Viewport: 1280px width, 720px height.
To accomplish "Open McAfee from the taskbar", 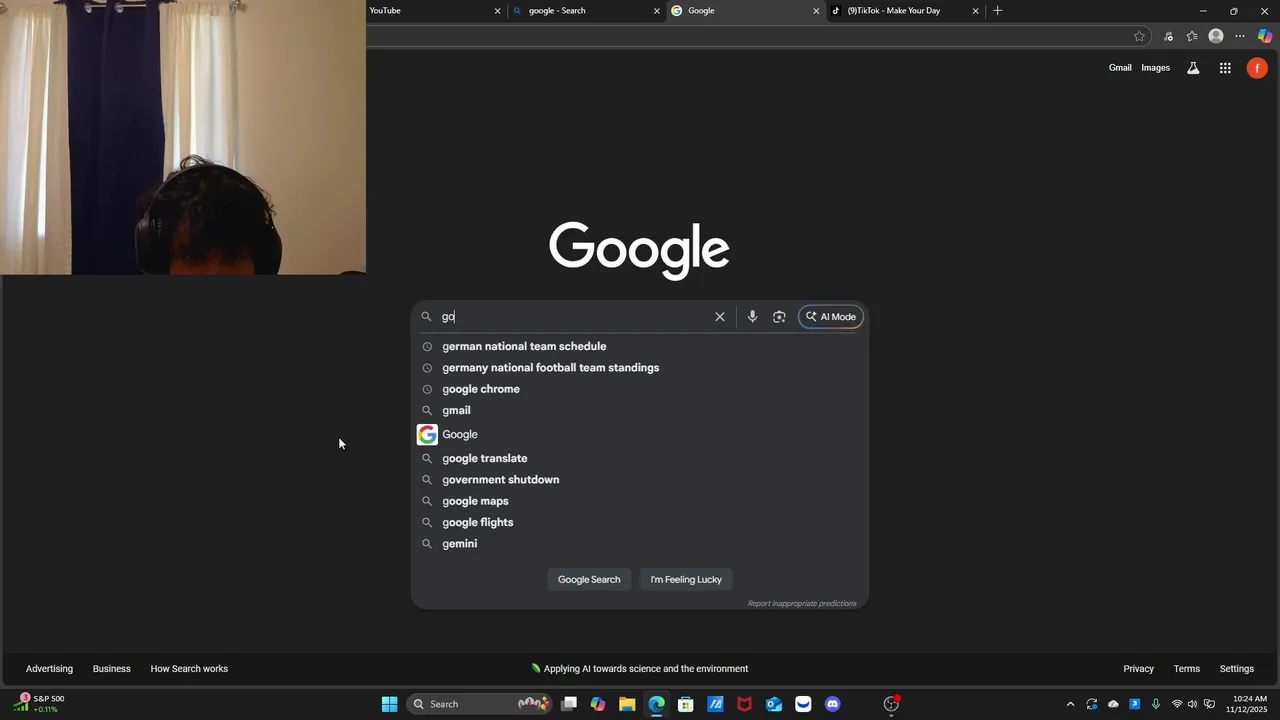I will pos(744,704).
